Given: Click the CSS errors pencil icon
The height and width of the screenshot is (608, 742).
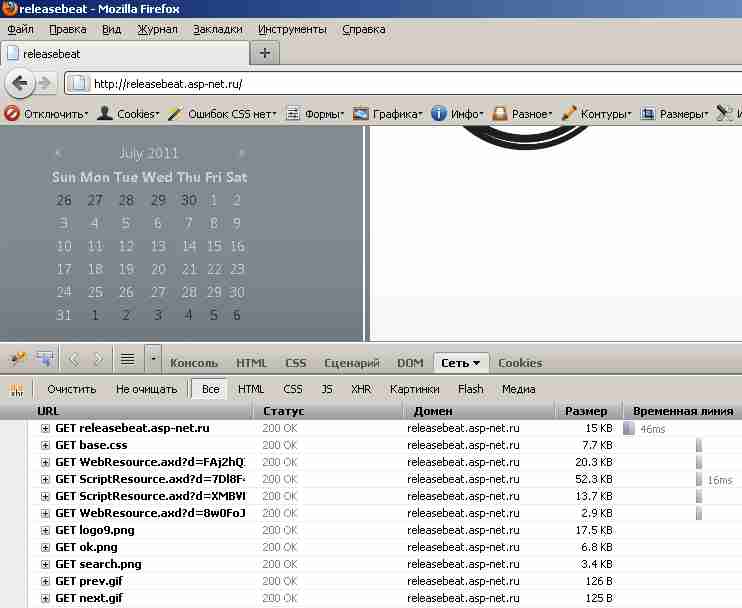Looking at the screenshot, I should pyautogui.click(x=176, y=114).
